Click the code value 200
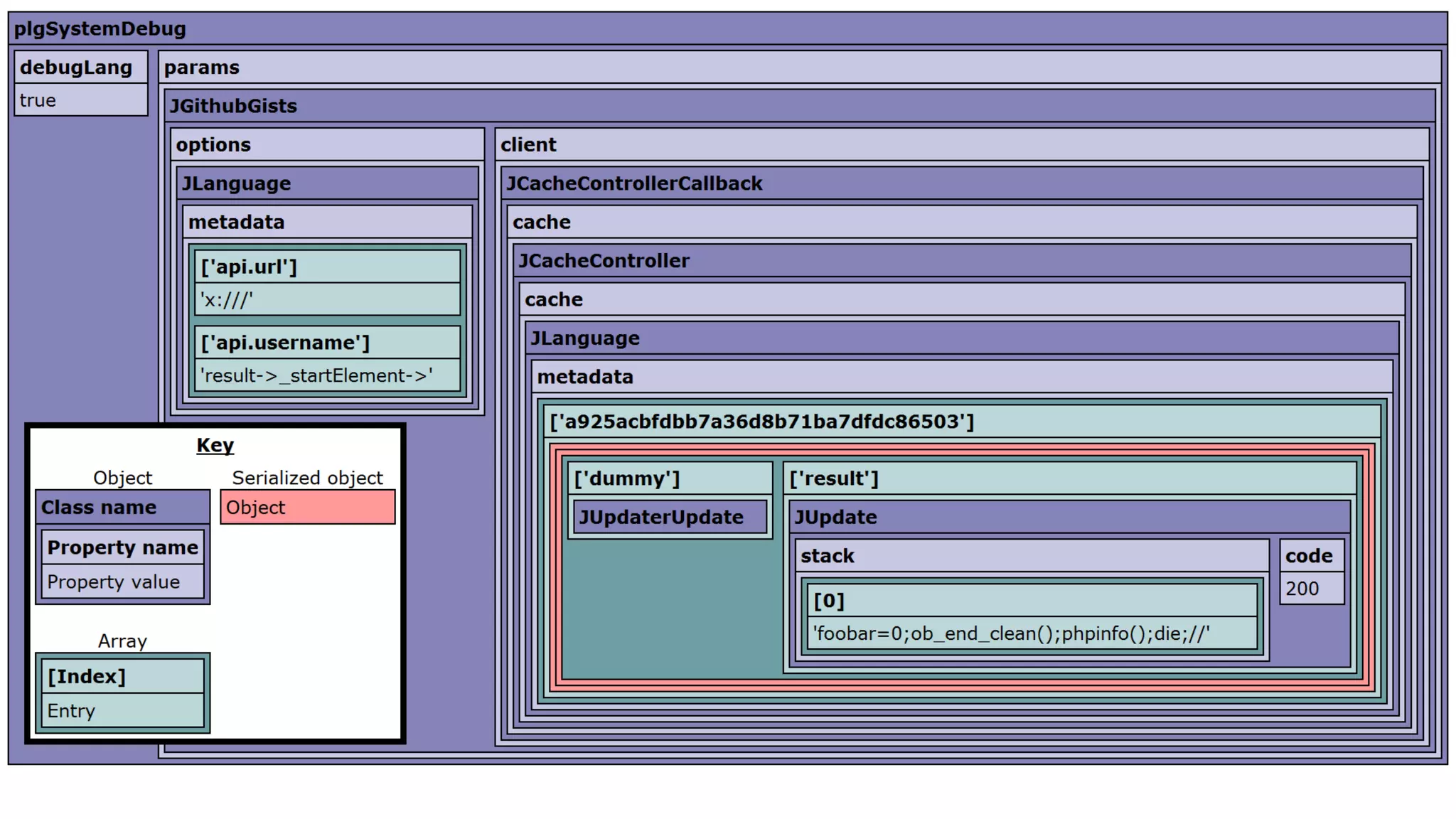Image resolution: width=1456 pixels, height=819 pixels. click(1302, 589)
